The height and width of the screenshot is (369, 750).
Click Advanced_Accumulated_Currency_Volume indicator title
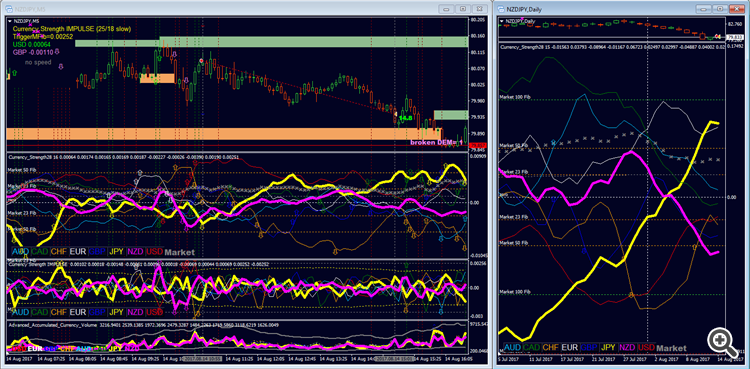52,325
